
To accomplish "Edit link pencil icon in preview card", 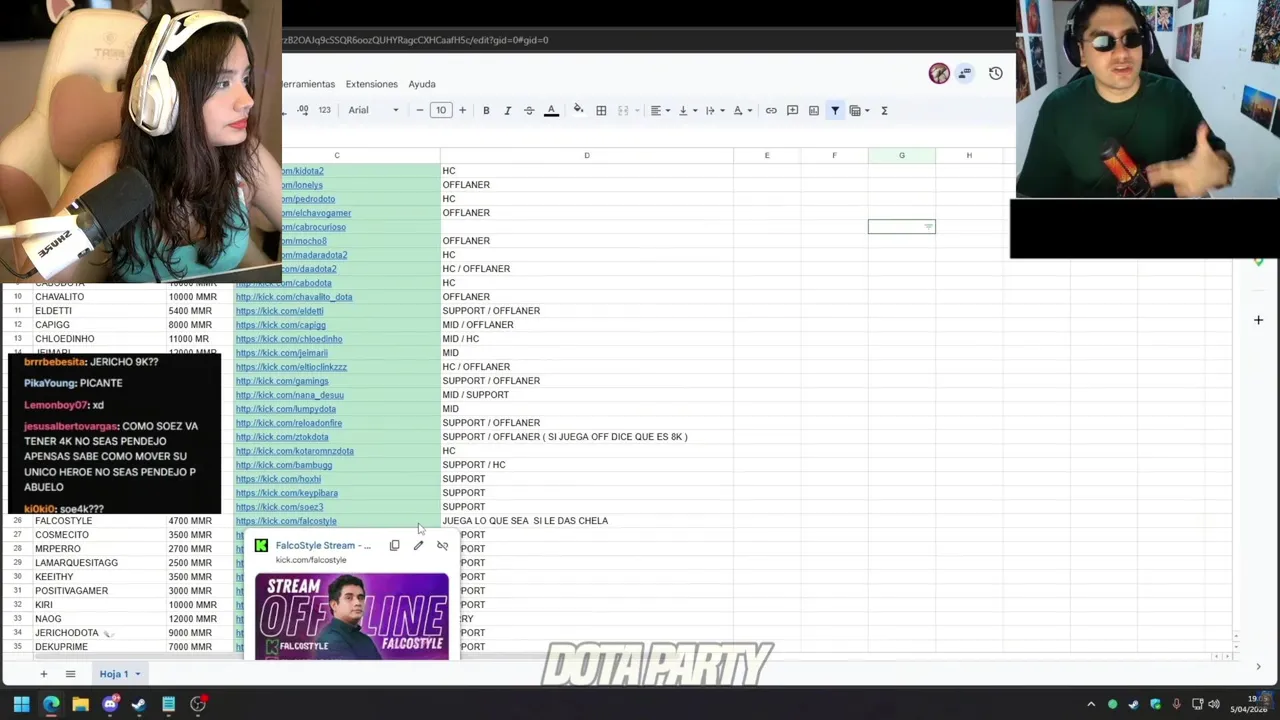I will [419, 546].
